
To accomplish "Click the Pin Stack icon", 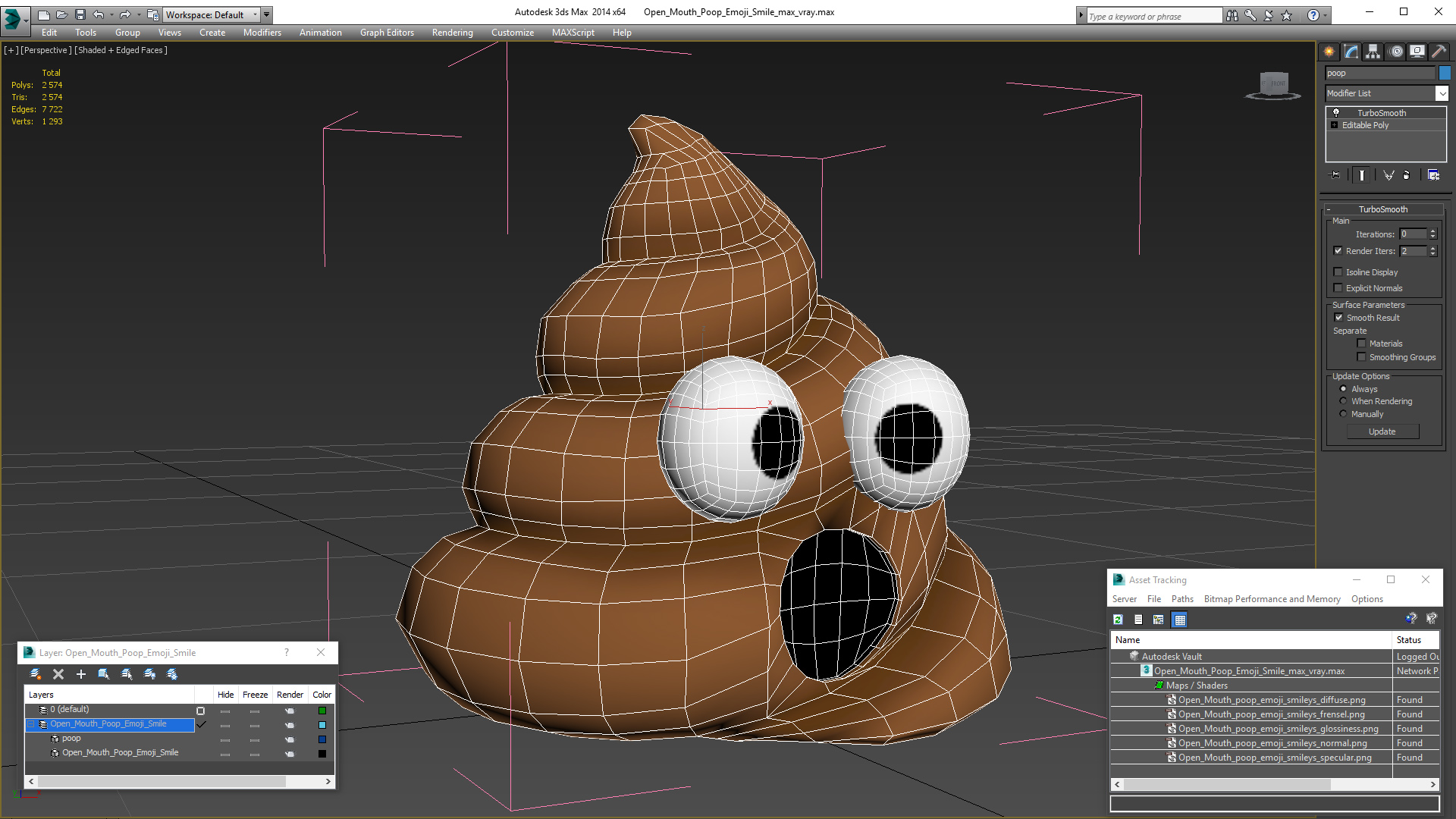I will click(x=1335, y=175).
